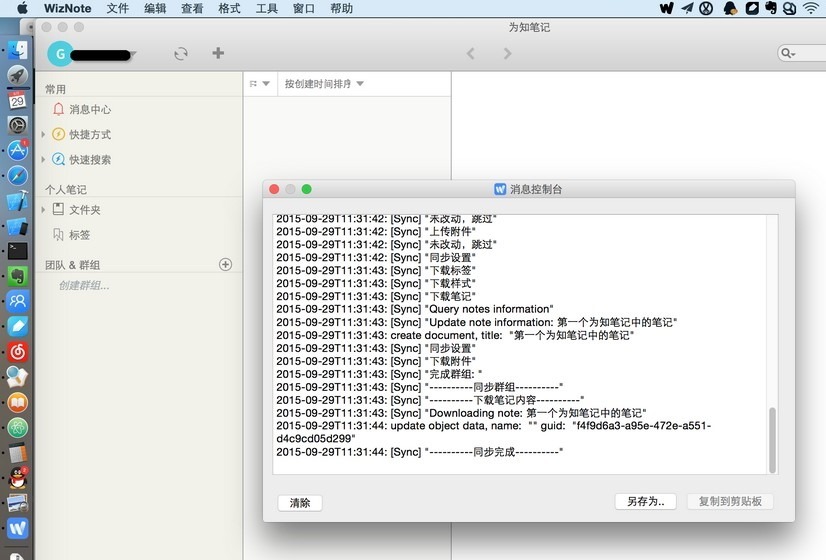
Task: Expand the 文件夹 folder tree arrow
Action: 43,210
